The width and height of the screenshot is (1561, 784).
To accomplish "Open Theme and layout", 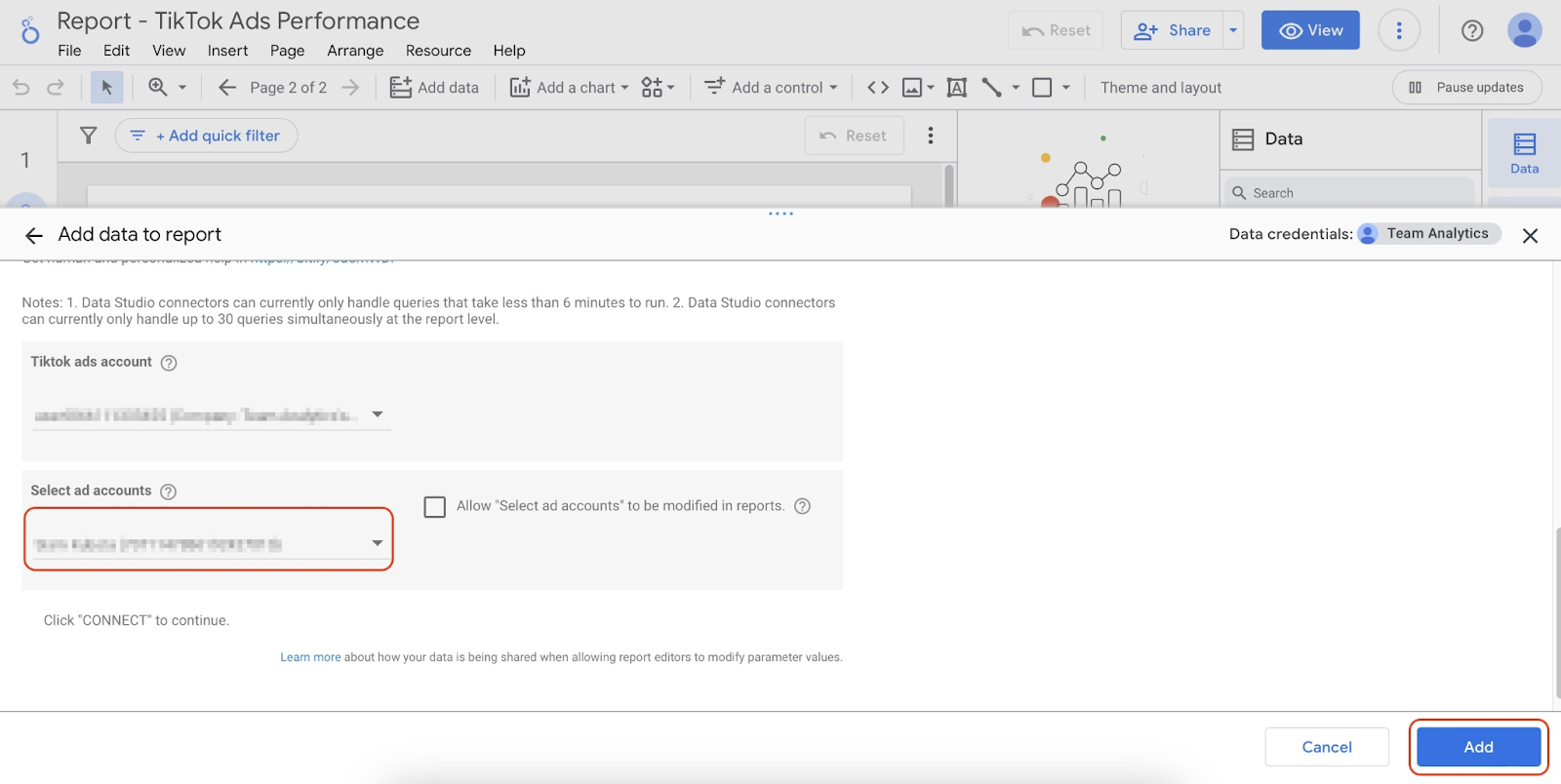I will (x=1161, y=88).
